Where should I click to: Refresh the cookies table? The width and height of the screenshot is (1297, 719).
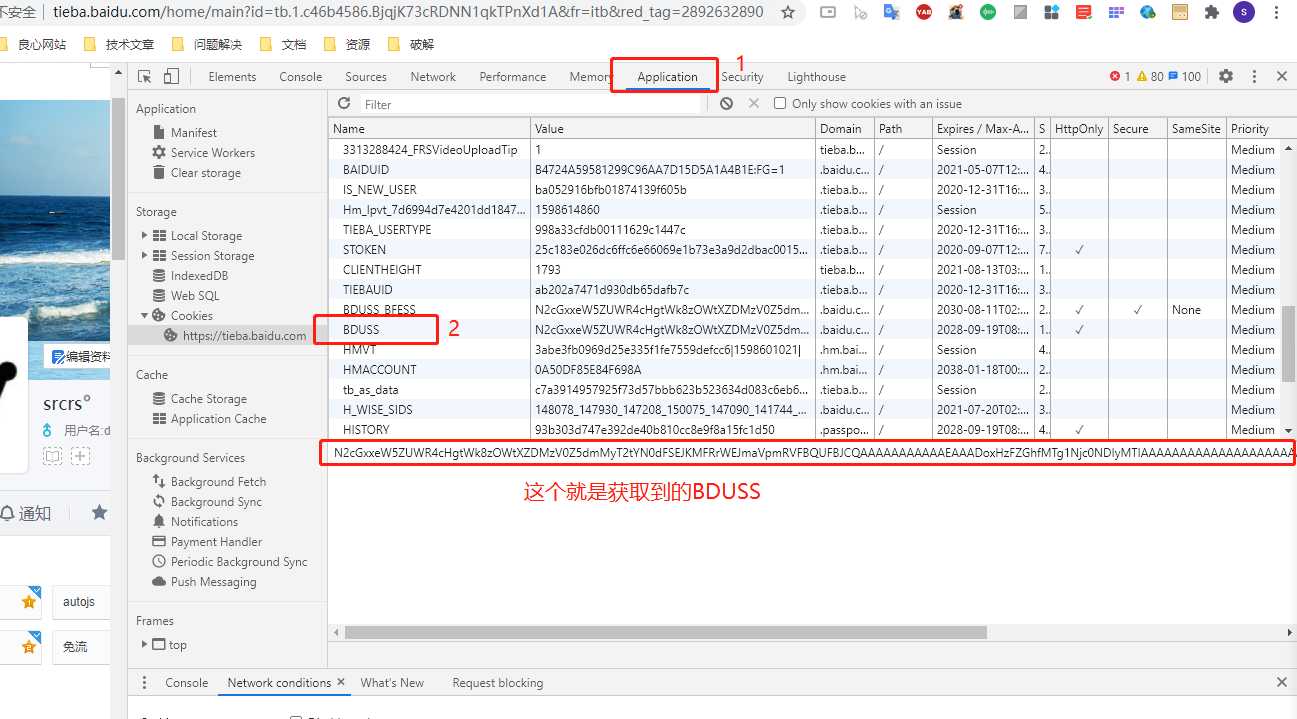344,104
